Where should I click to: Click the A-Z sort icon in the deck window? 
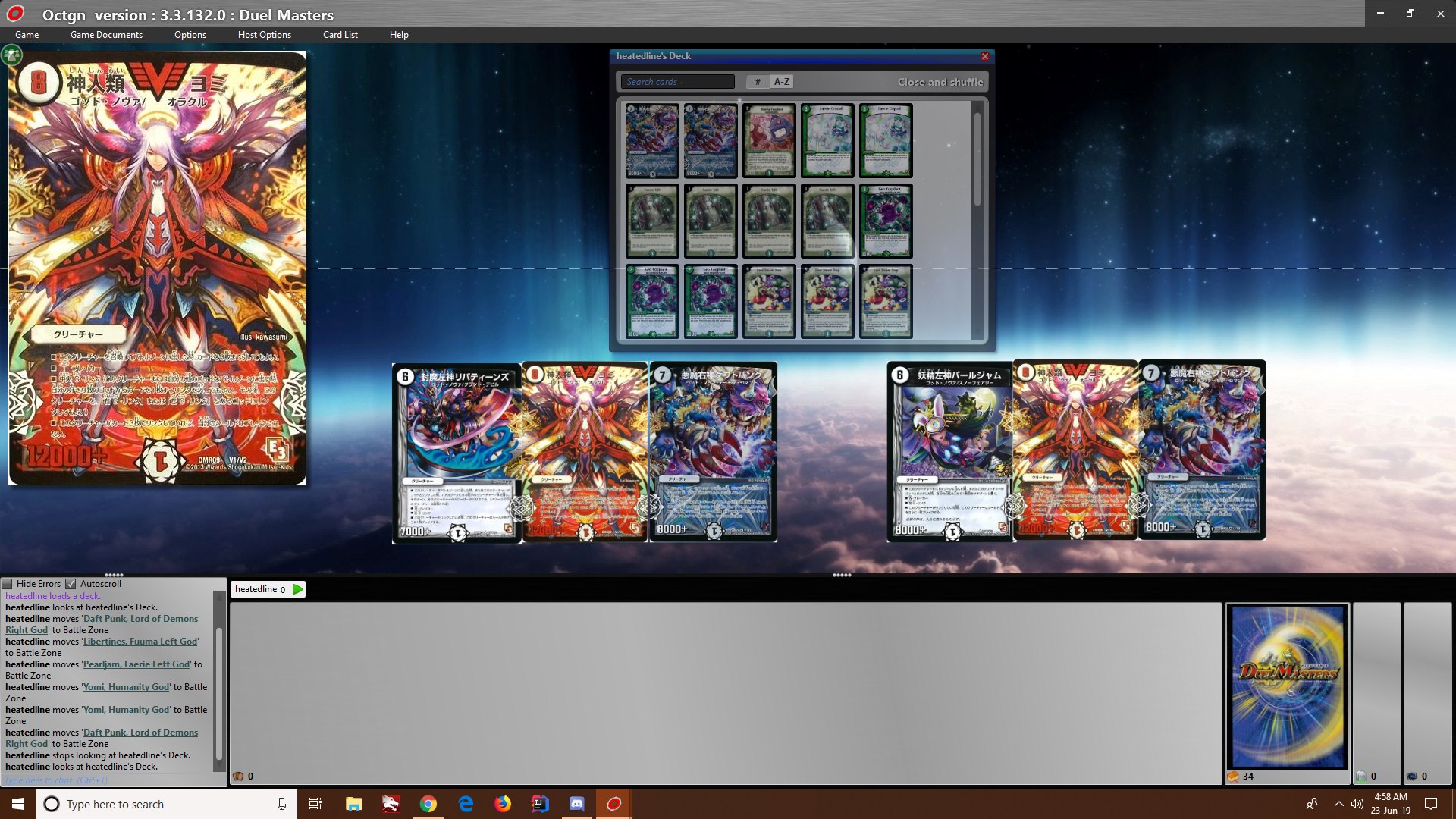point(781,81)
